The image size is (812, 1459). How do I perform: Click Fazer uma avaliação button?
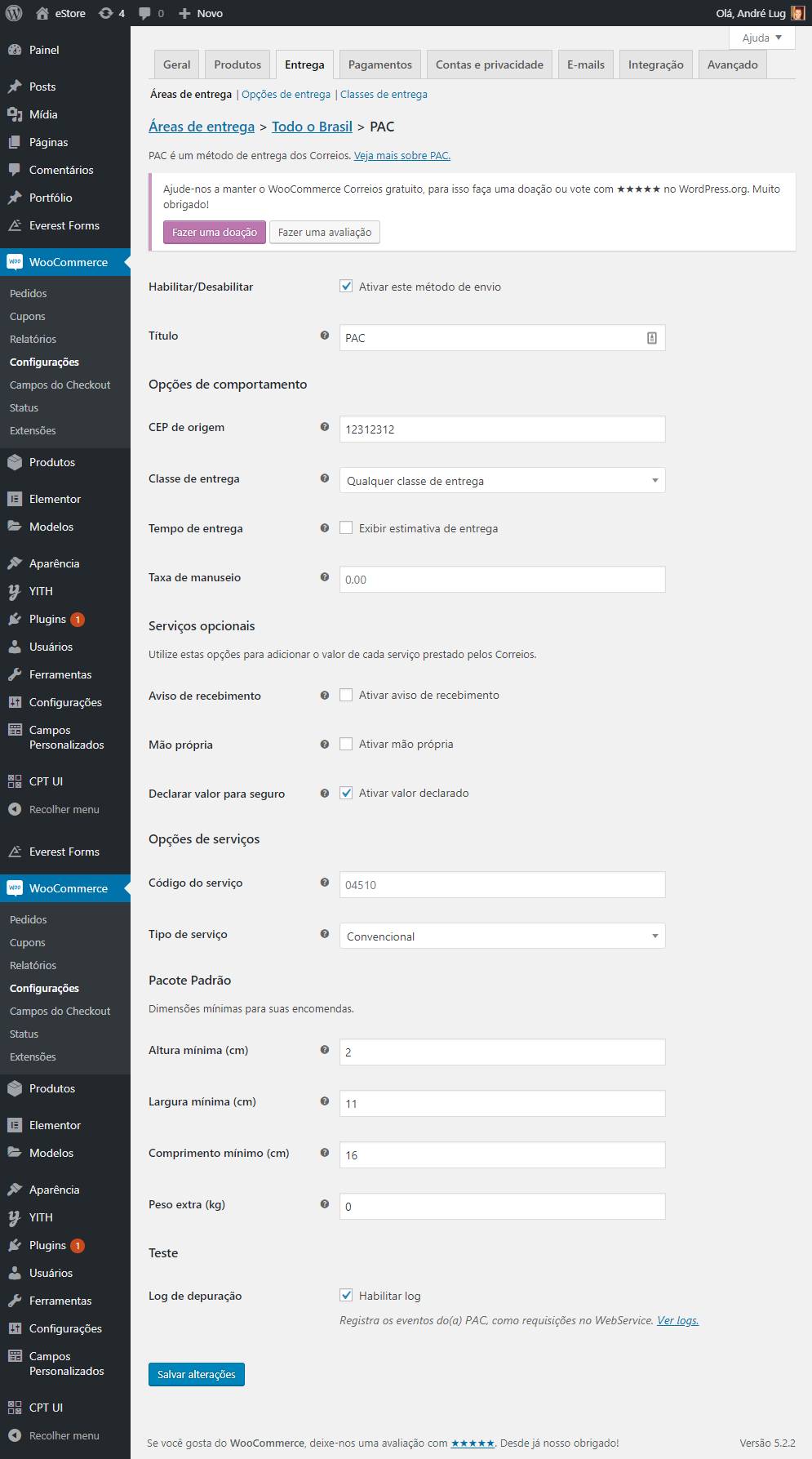point(325,232)
